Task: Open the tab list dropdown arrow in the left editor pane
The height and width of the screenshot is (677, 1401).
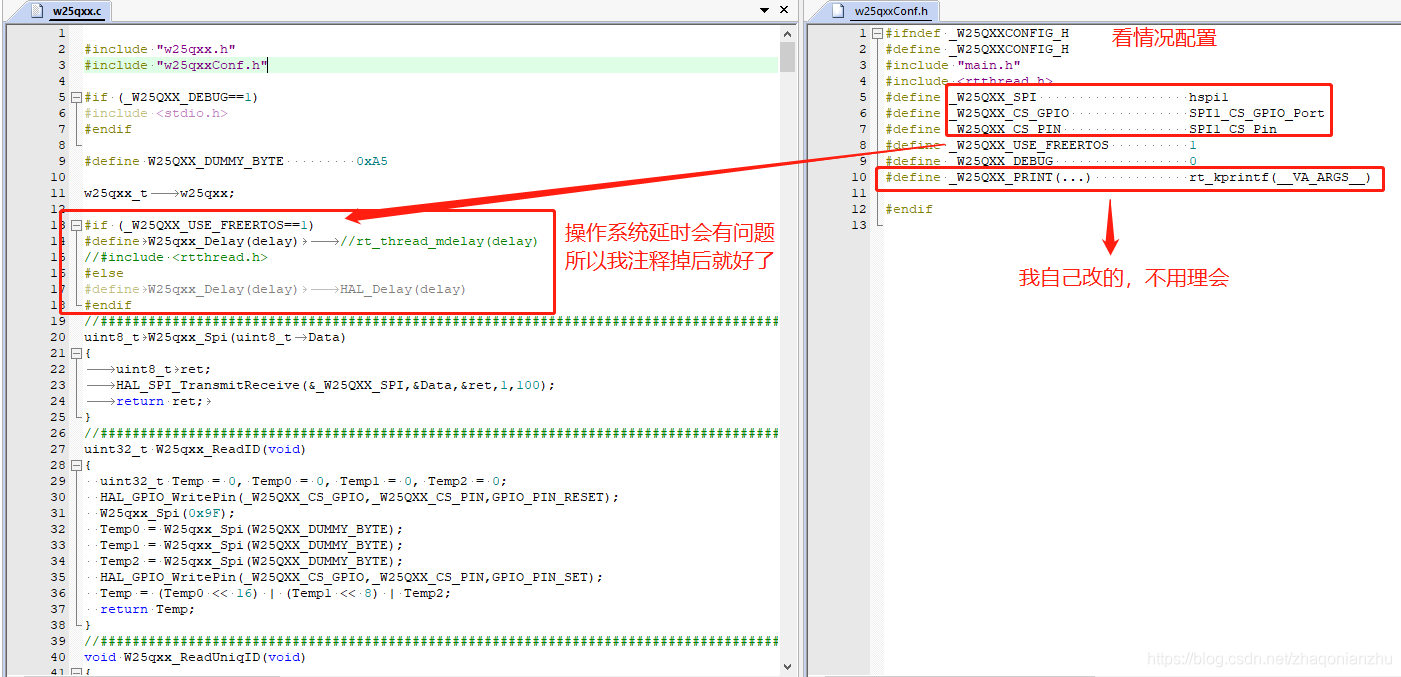Action: click(765, 11)
